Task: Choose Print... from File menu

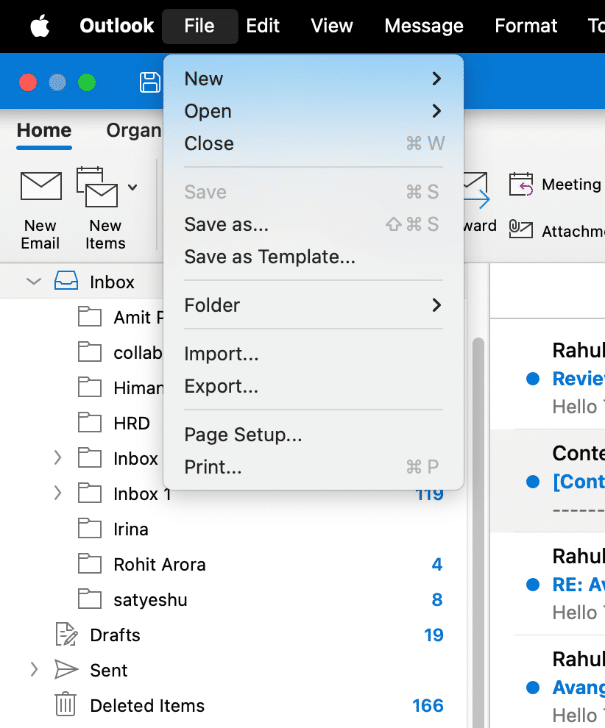Action: [313, 467]
